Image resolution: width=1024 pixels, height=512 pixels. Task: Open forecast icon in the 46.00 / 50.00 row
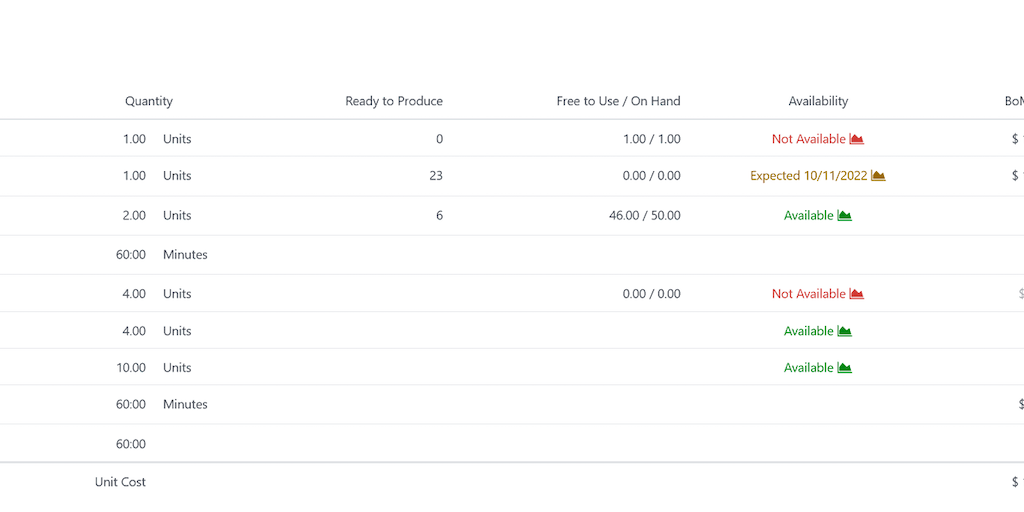[x=844, y=216]
